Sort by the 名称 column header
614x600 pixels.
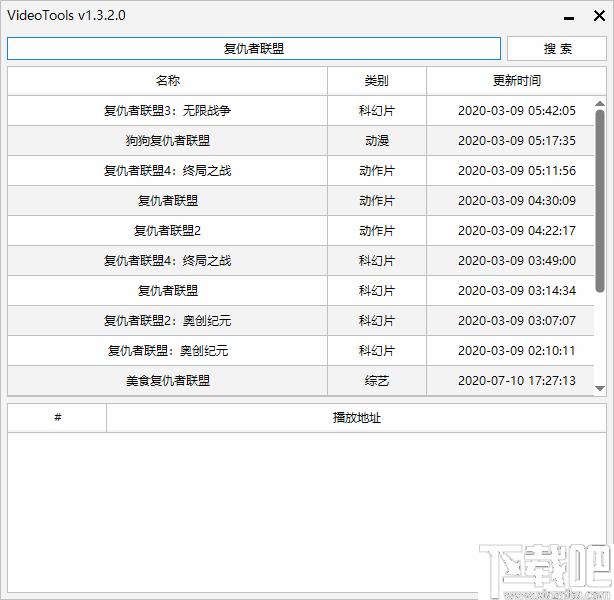click(x=168, y=81)
